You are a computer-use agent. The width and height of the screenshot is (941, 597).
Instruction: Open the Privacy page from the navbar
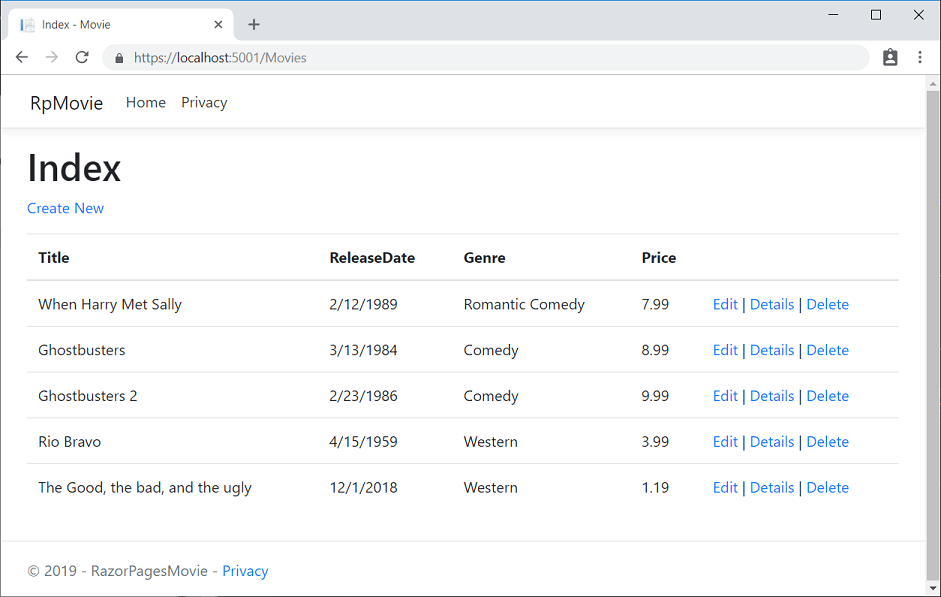(x=203, y=102)
